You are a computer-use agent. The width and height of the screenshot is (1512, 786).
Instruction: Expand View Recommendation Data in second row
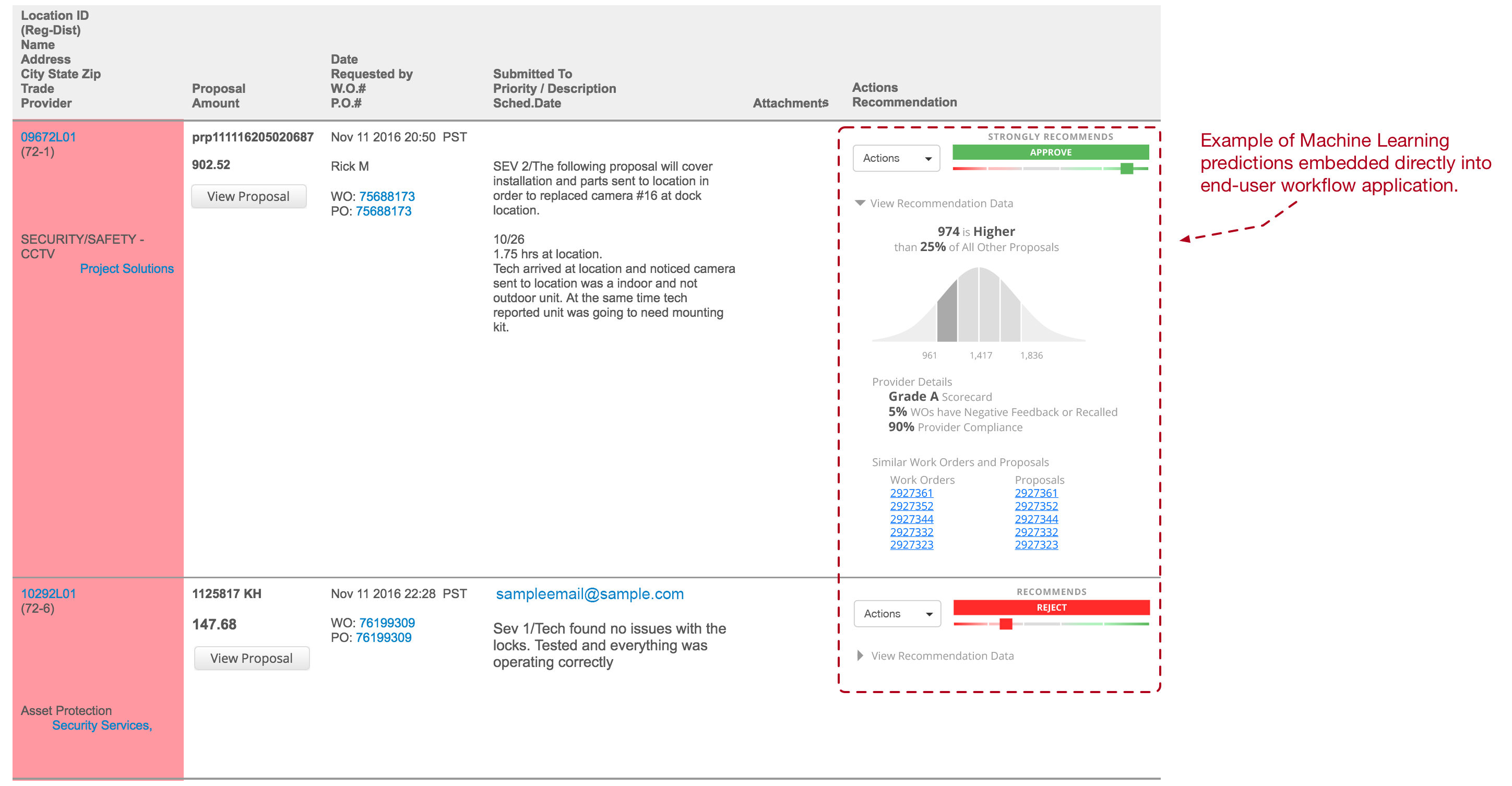tap(936, 656)
